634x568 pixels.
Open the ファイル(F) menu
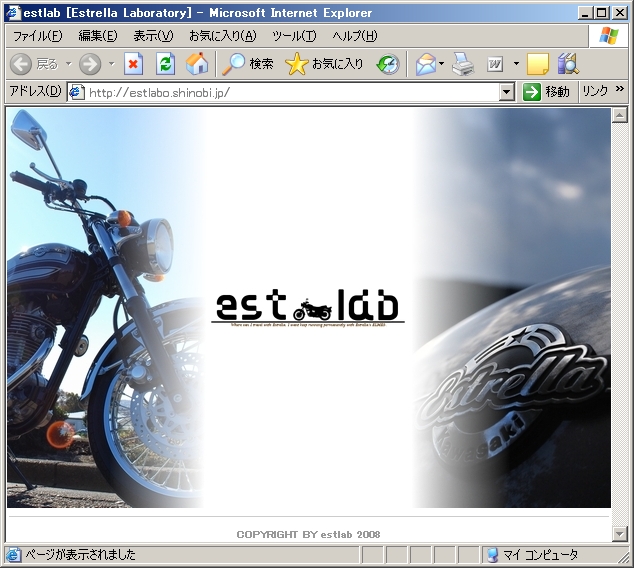pyautogui.click(x=38, y=36)
